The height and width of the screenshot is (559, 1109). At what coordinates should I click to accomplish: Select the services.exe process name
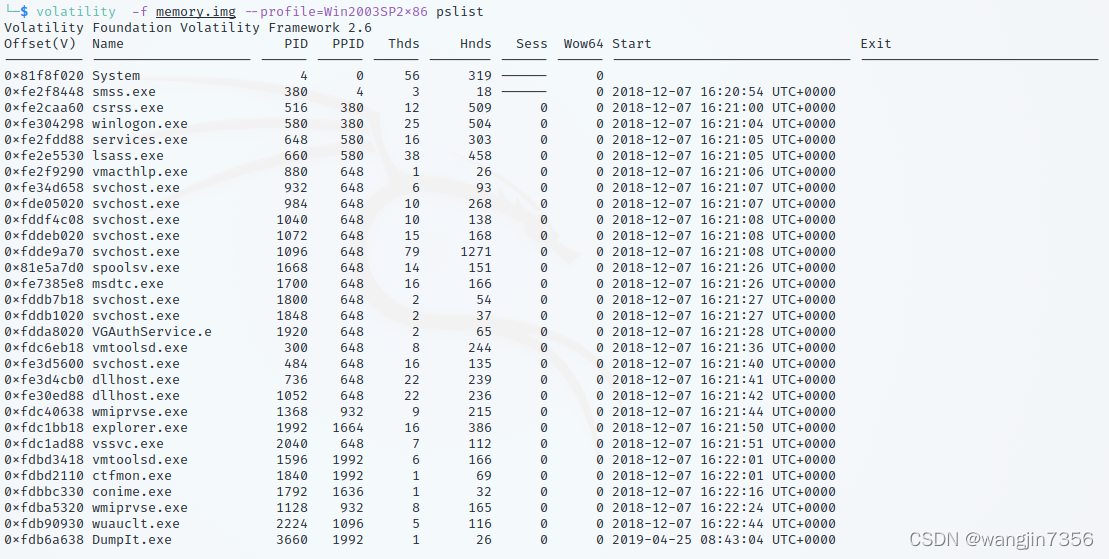[140, 139]
